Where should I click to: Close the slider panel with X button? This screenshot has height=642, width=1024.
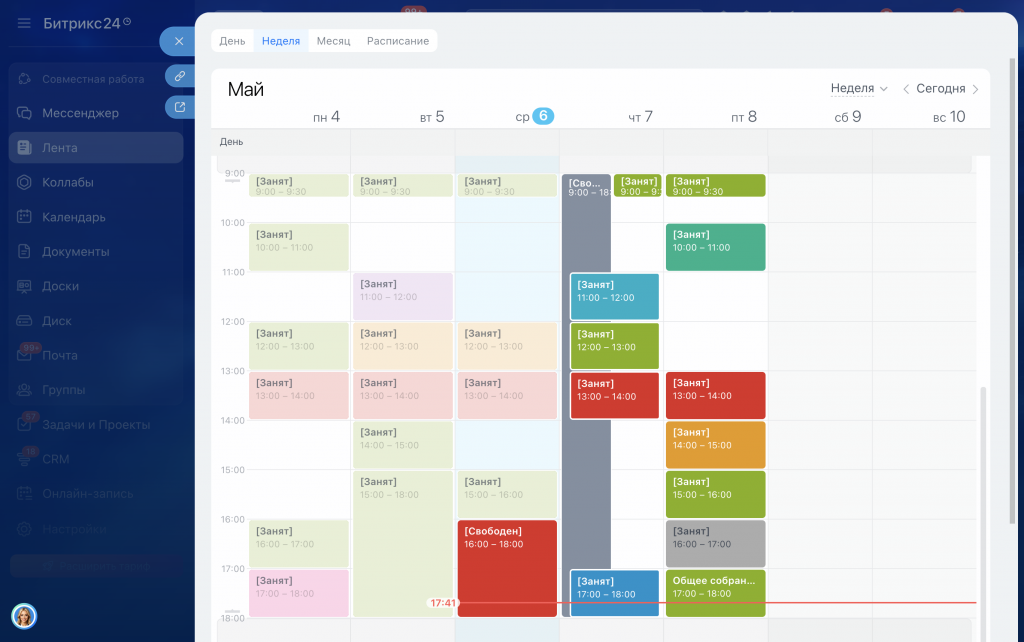click(178, 41)
